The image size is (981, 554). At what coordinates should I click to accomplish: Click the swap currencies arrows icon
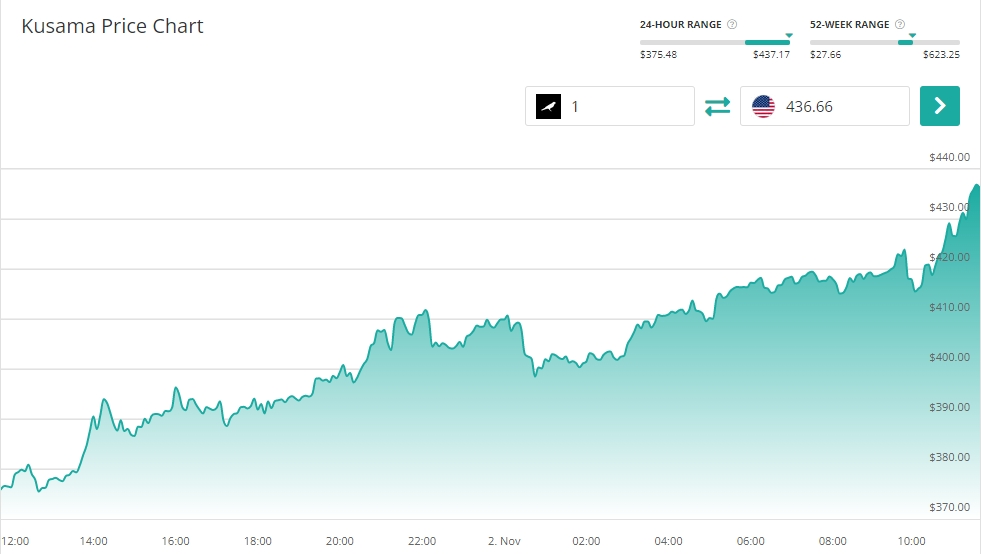pyautogui.click(x=717, y=106)
